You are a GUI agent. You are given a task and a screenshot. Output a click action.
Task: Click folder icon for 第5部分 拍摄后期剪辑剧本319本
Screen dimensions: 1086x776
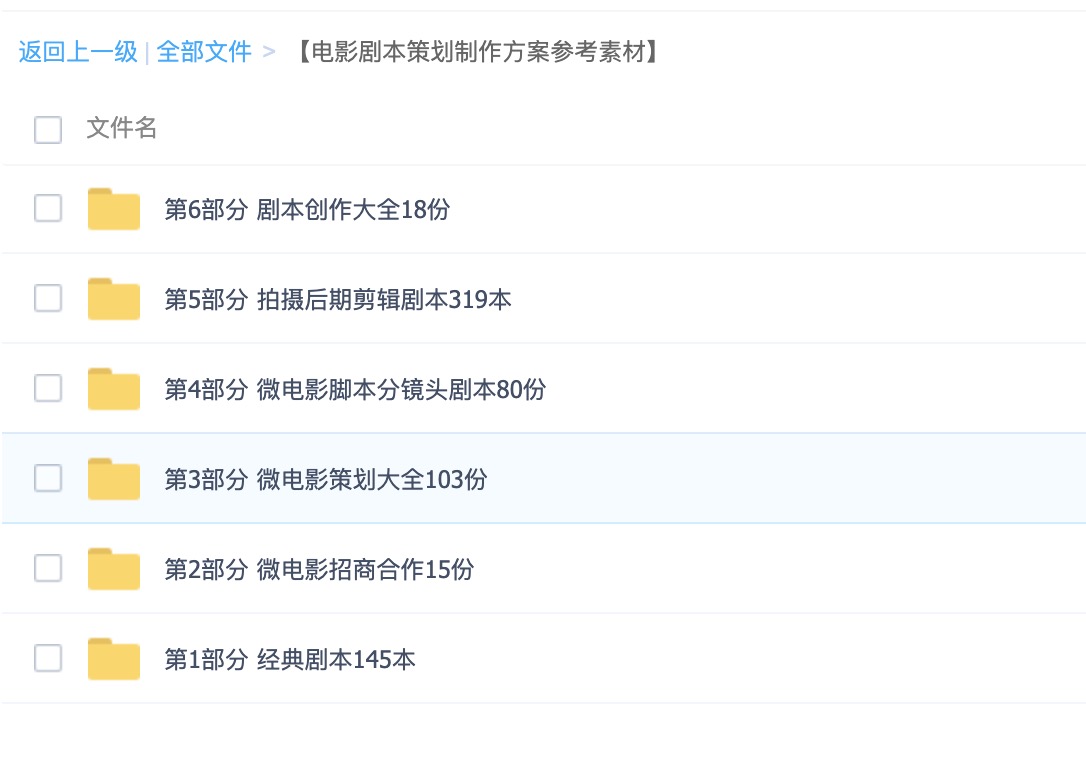[x=113, y=299]
